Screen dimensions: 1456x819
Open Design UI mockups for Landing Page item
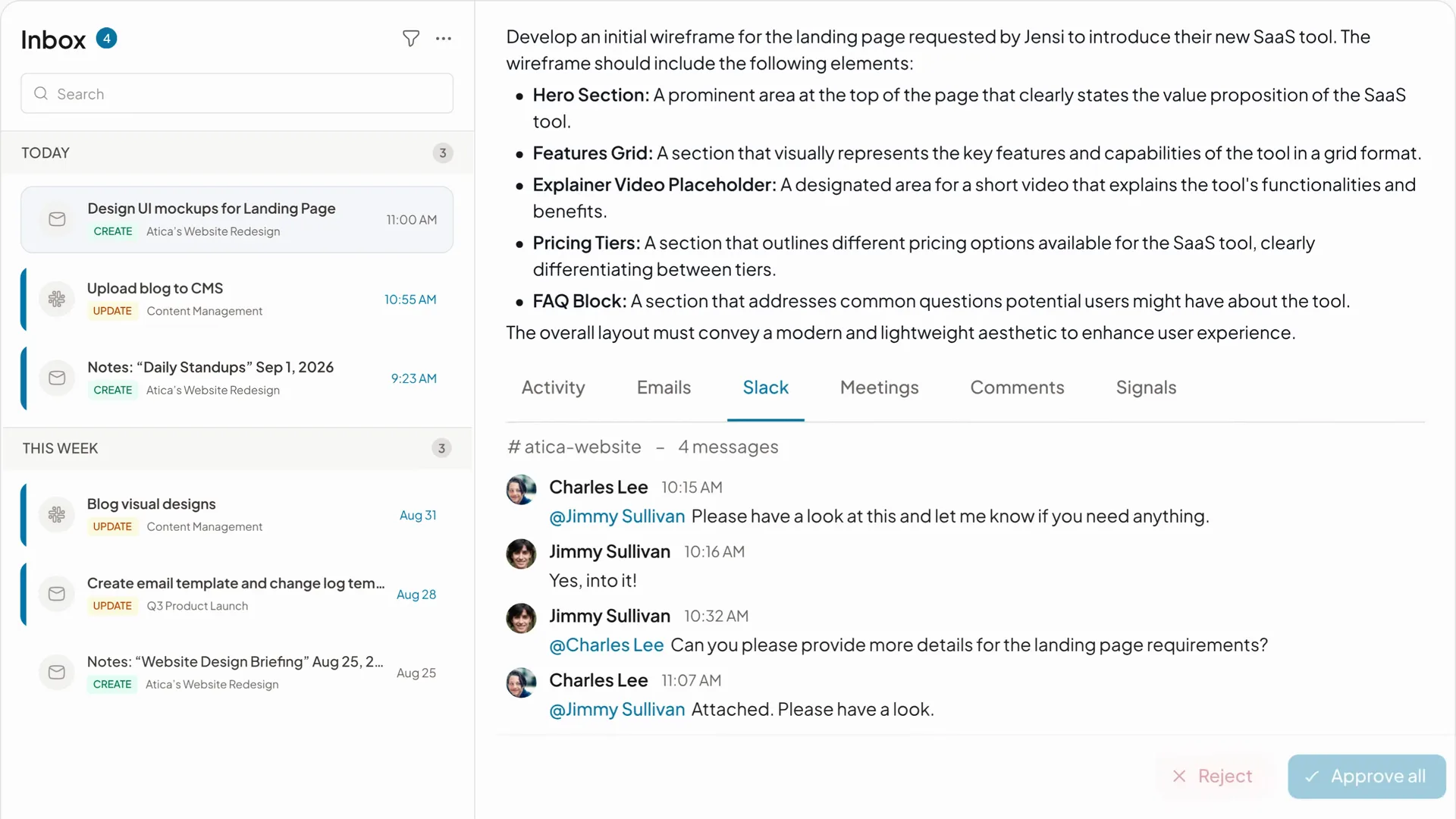[x=237, y=219]
